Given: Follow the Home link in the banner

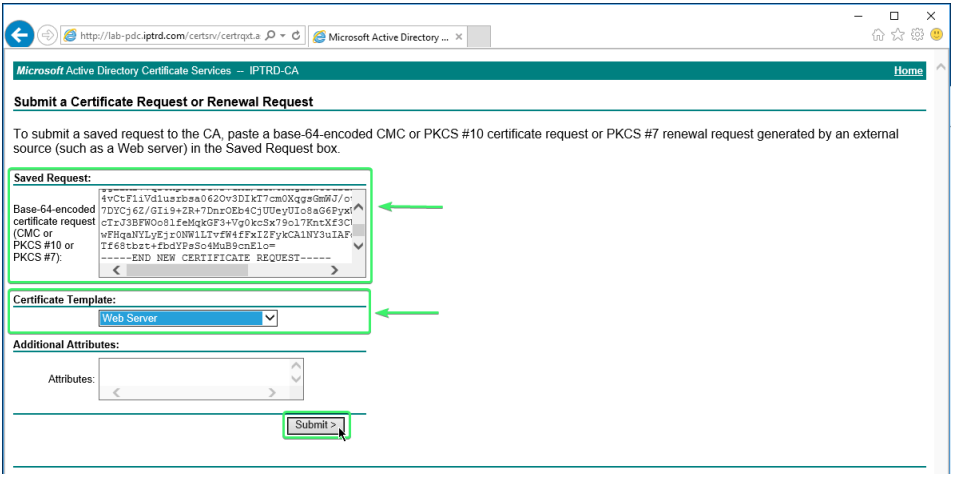Looking at the screenshot, I should [907, 71].
